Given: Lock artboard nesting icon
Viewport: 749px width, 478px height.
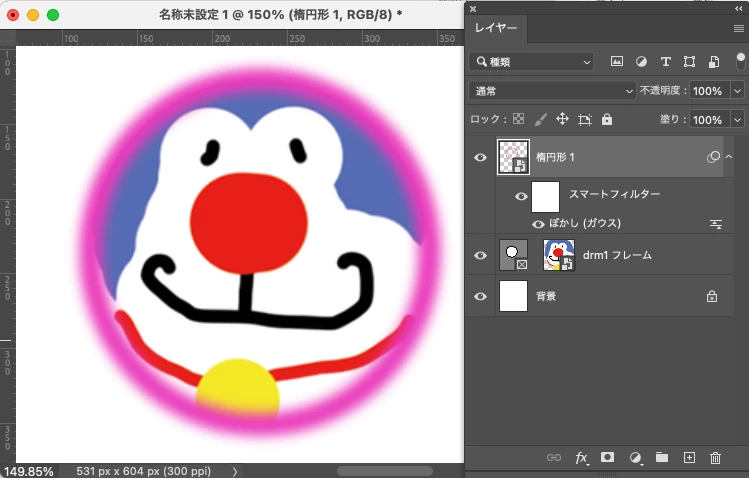Looking at the screenshot, I should (x=585, y=119).
